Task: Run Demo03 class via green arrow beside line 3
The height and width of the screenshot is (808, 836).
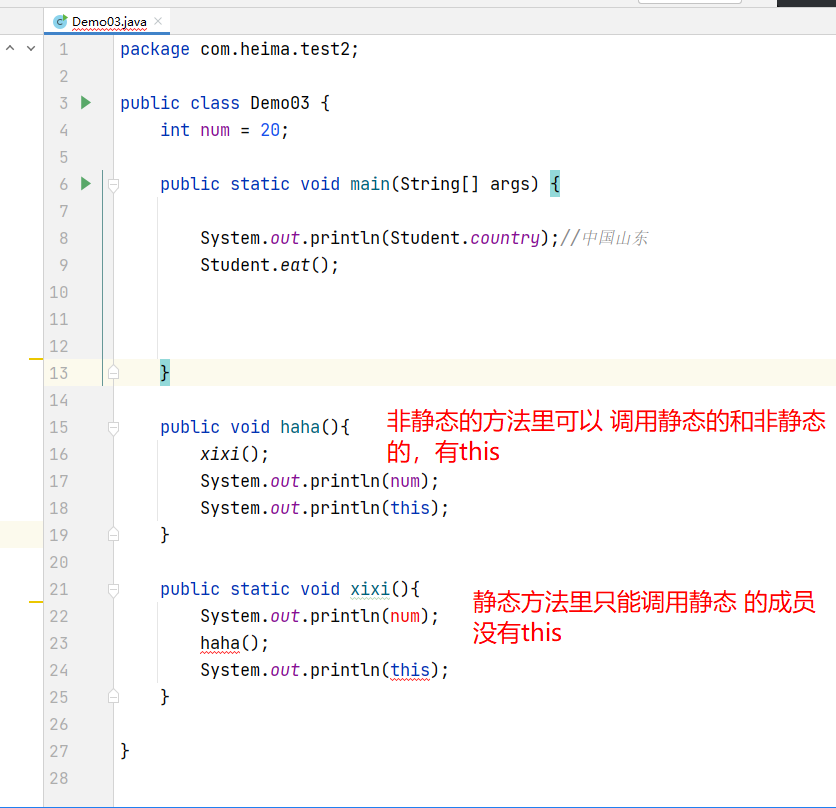Action: pos(85,102)
